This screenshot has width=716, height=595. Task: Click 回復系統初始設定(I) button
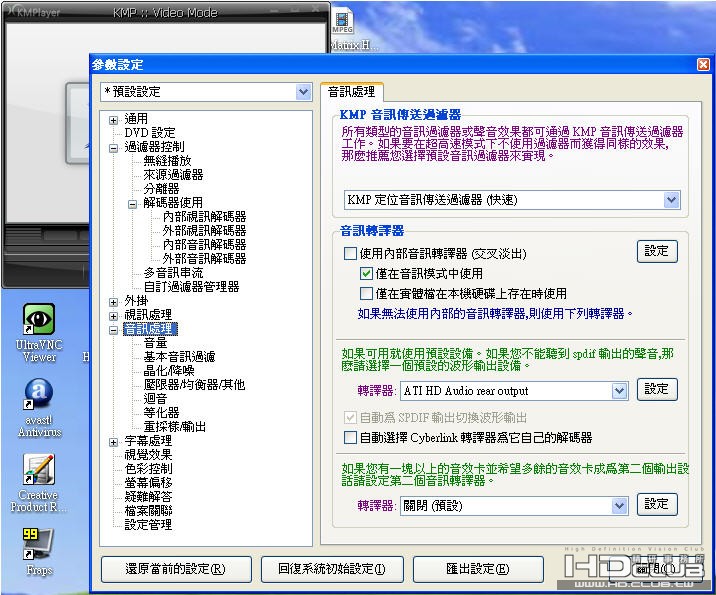coord(332,569)
